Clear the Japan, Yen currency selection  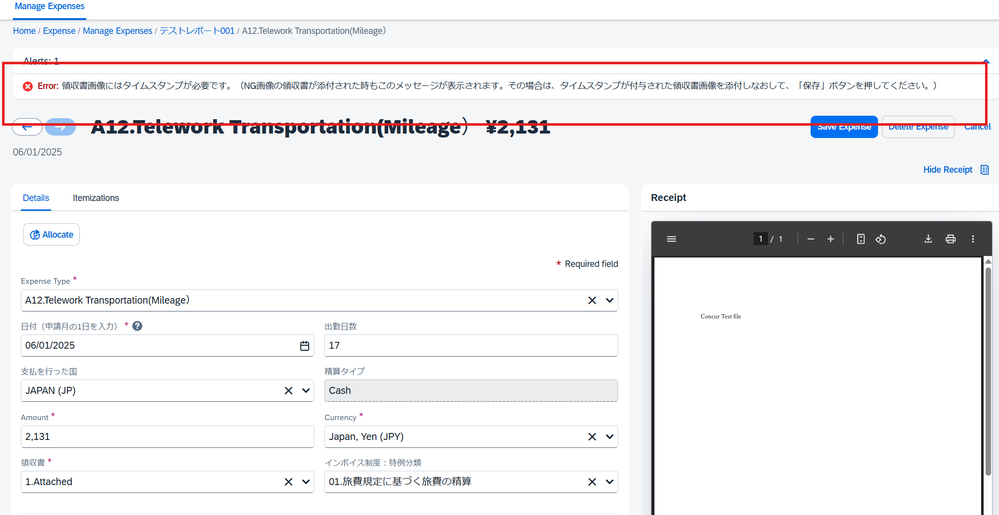click(592, 437)
